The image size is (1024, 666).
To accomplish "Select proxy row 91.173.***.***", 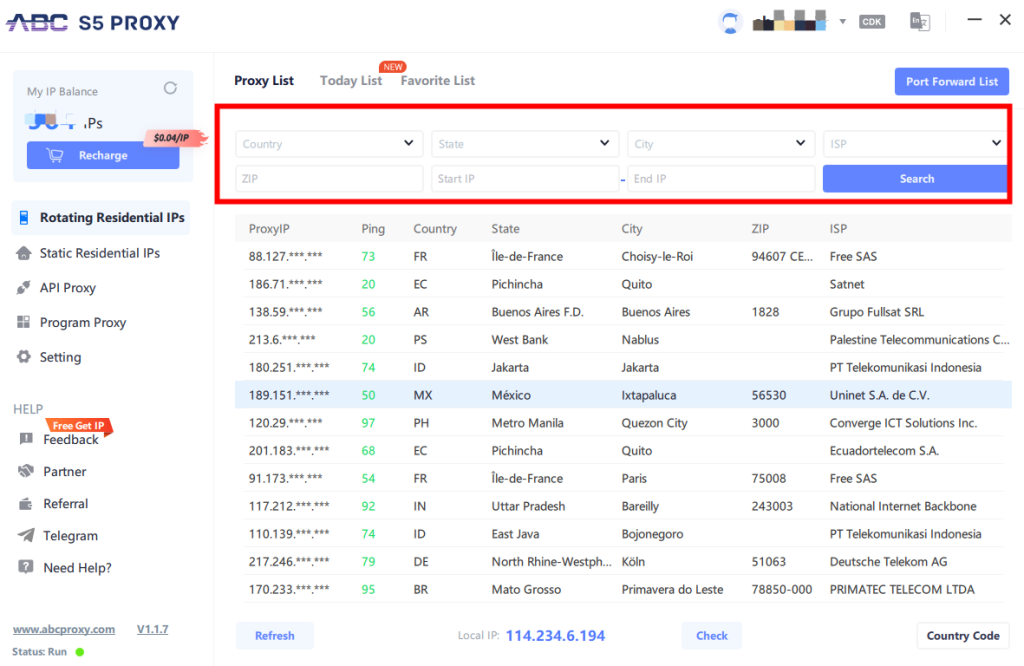I will pyautogui.click(x=623, y=478).
